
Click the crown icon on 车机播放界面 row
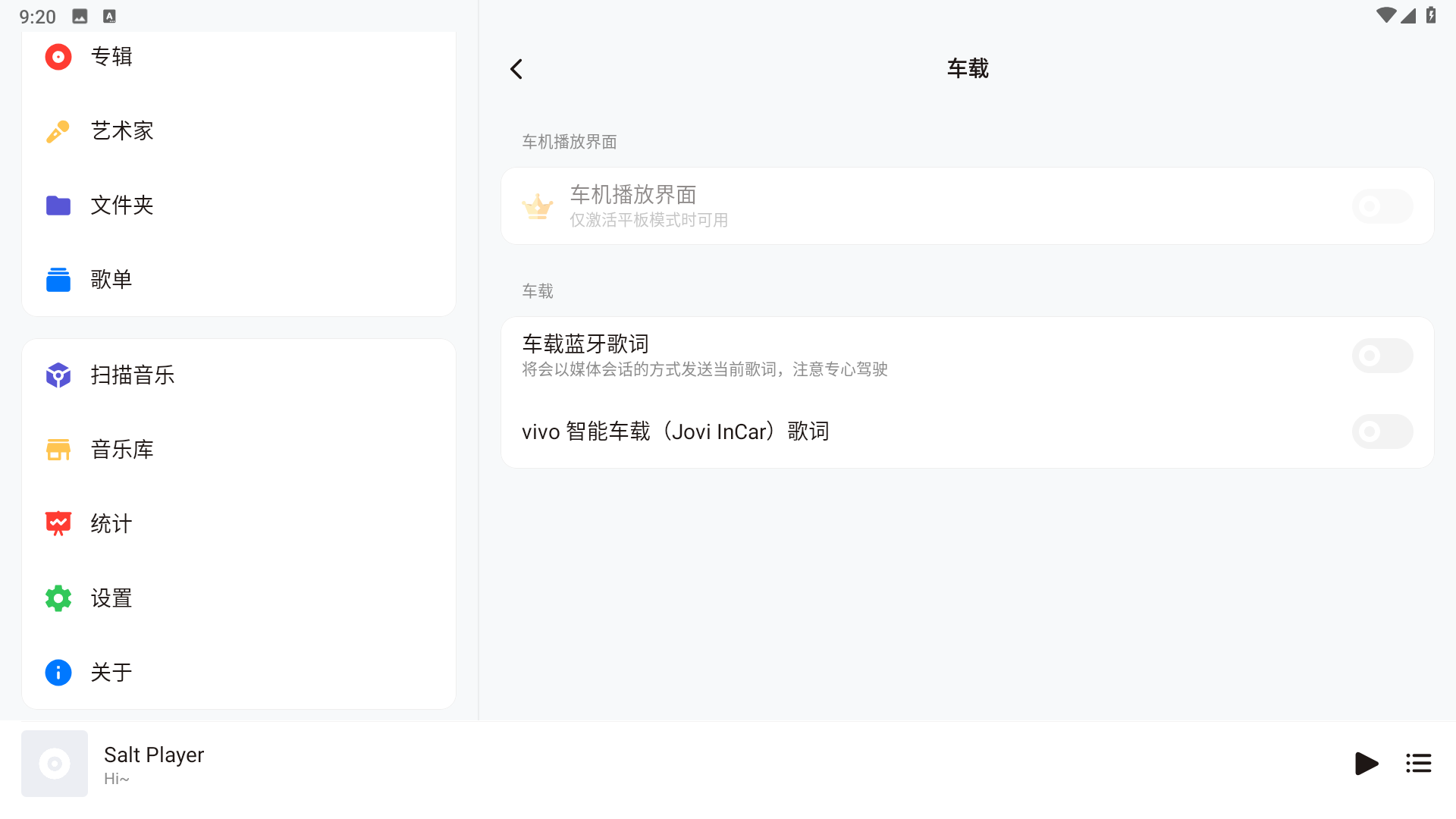[537, 206]
